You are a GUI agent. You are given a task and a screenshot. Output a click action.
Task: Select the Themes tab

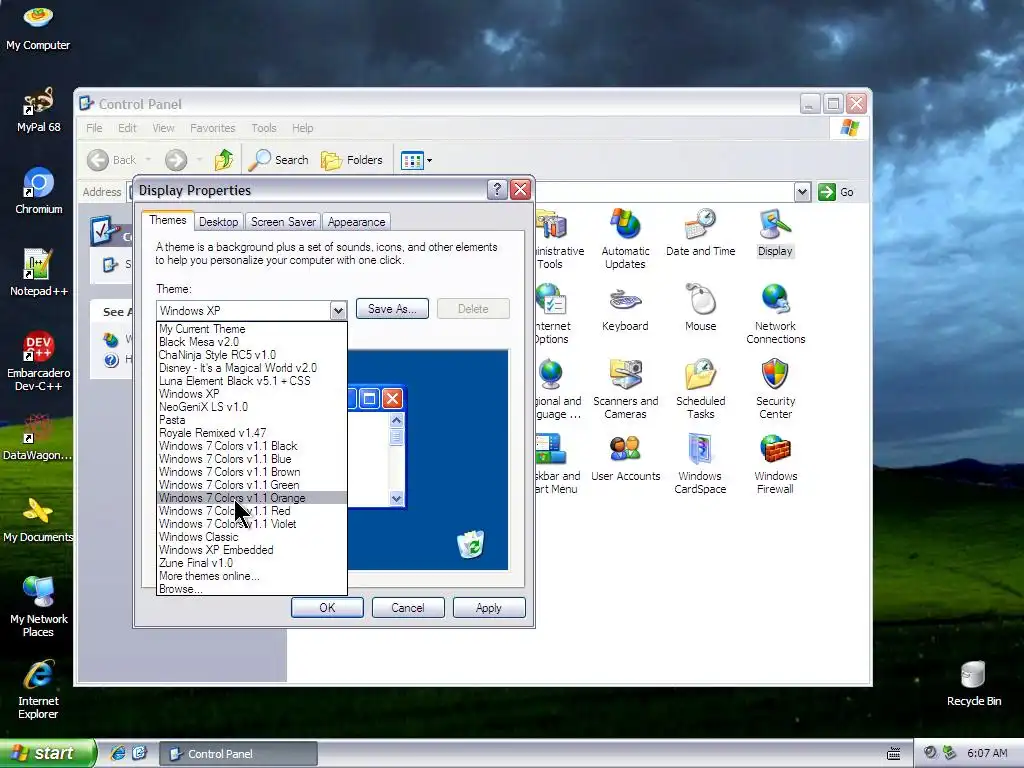point(168,220)
